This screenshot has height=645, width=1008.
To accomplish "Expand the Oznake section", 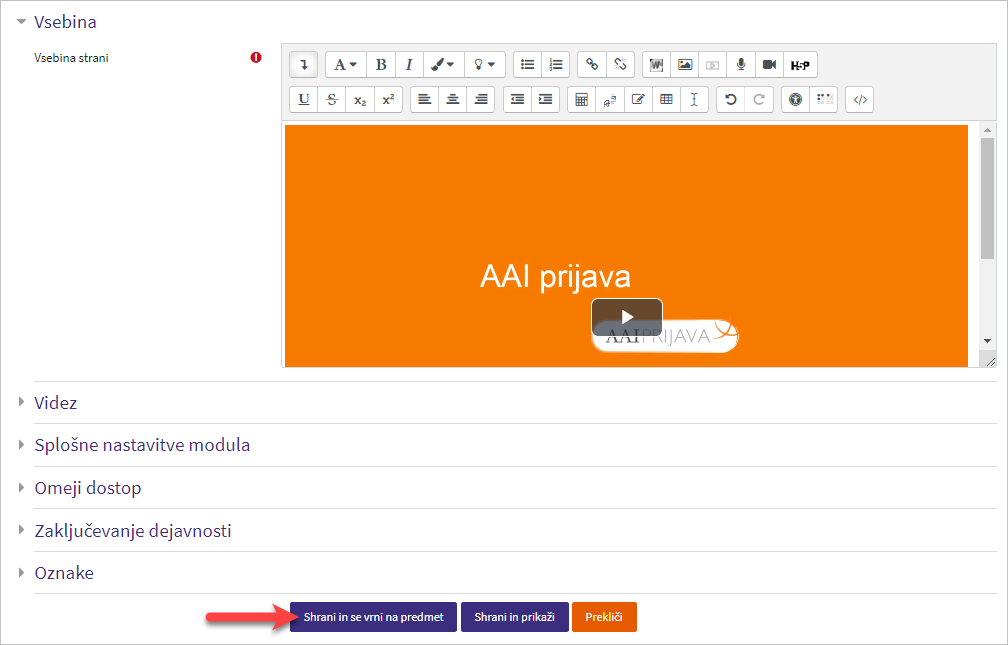I will tap(64, 573).
